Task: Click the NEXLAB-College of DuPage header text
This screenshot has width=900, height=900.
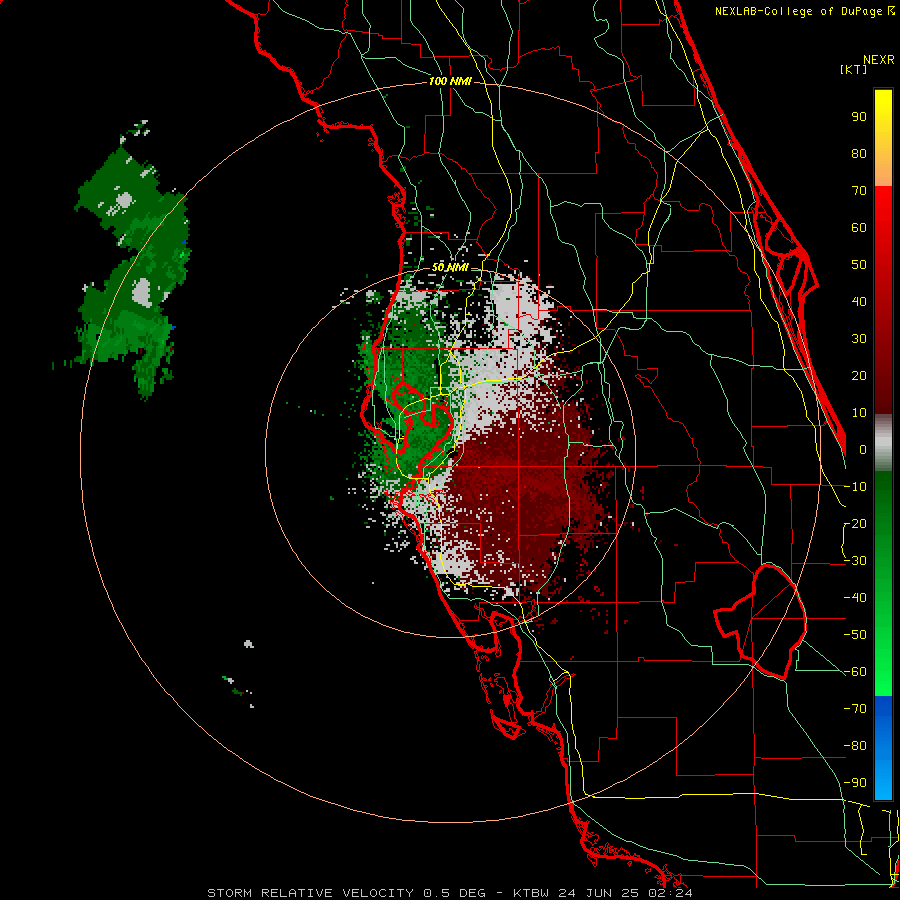Action: point(804,11)
